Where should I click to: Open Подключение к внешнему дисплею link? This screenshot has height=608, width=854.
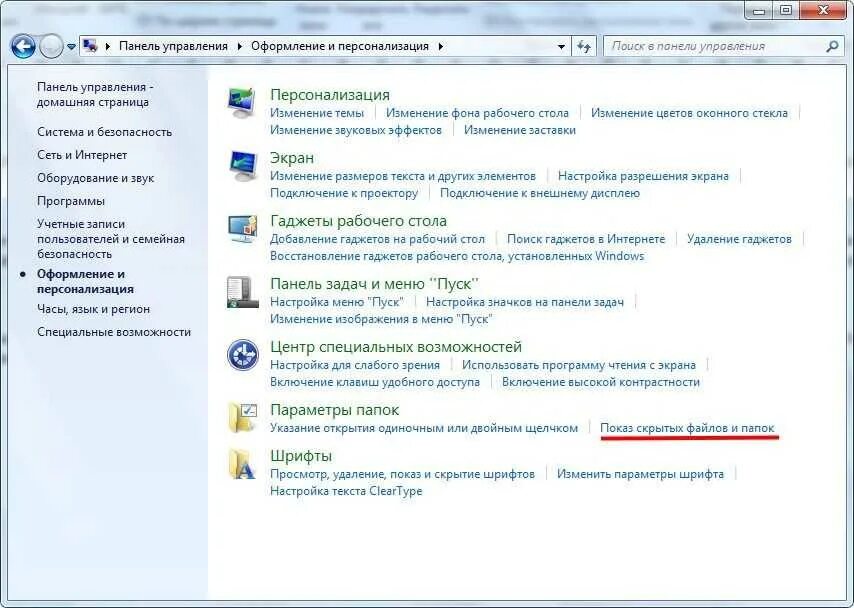coord(540,193)
